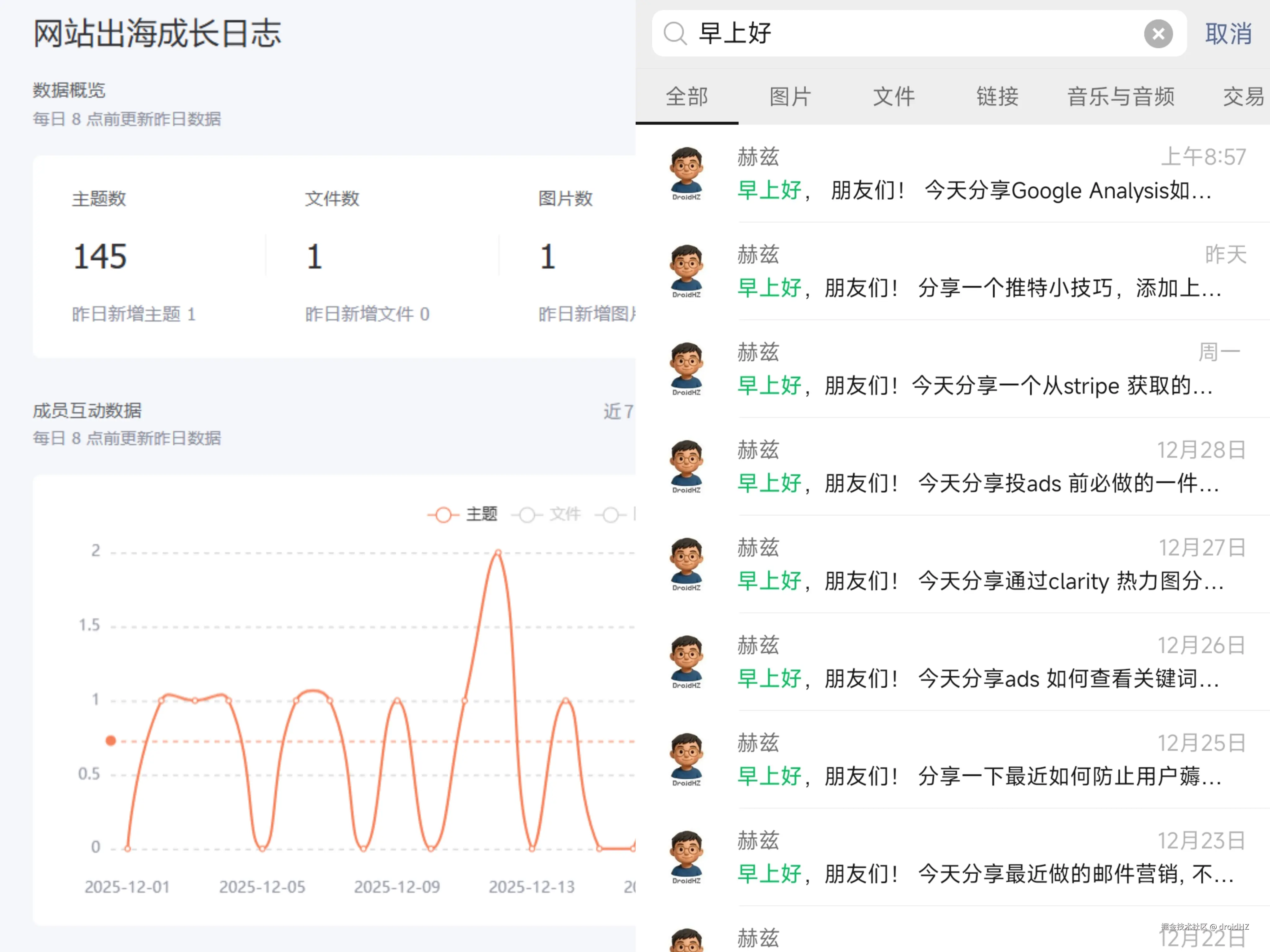The width and height of the screenshot is (1270, 952).
Task: Click the search field containing 早上好
Action: (x=919, y=33)
